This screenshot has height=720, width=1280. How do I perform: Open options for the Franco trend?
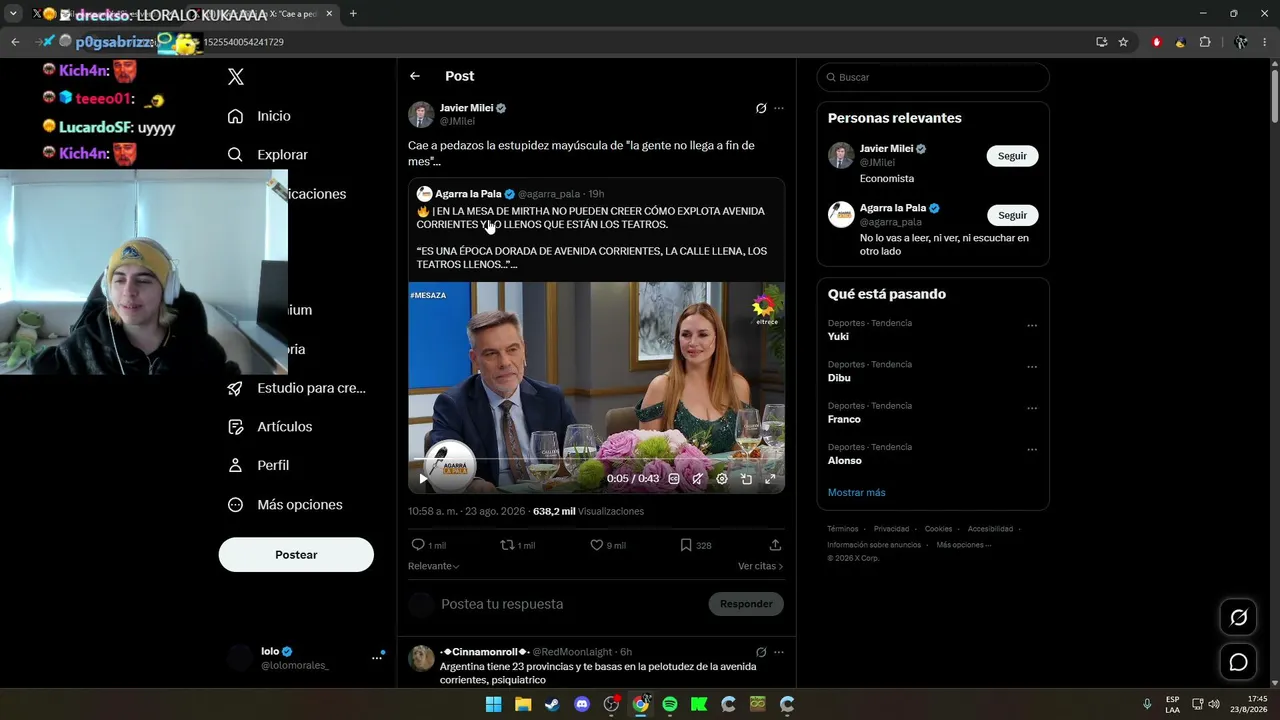tap(1032, 408)
